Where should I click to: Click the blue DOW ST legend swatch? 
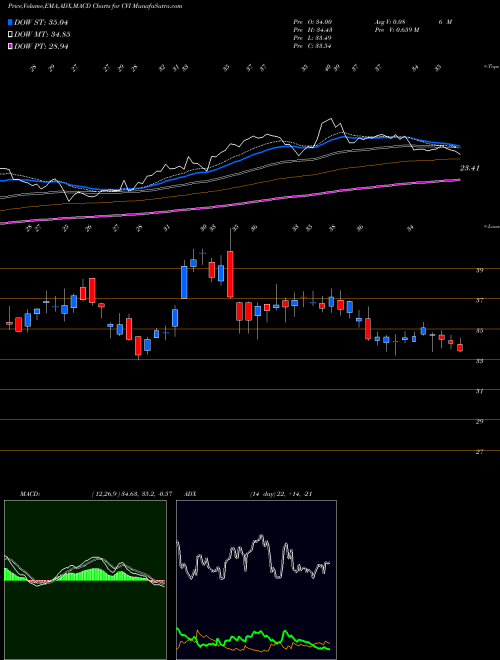[11, 22]
